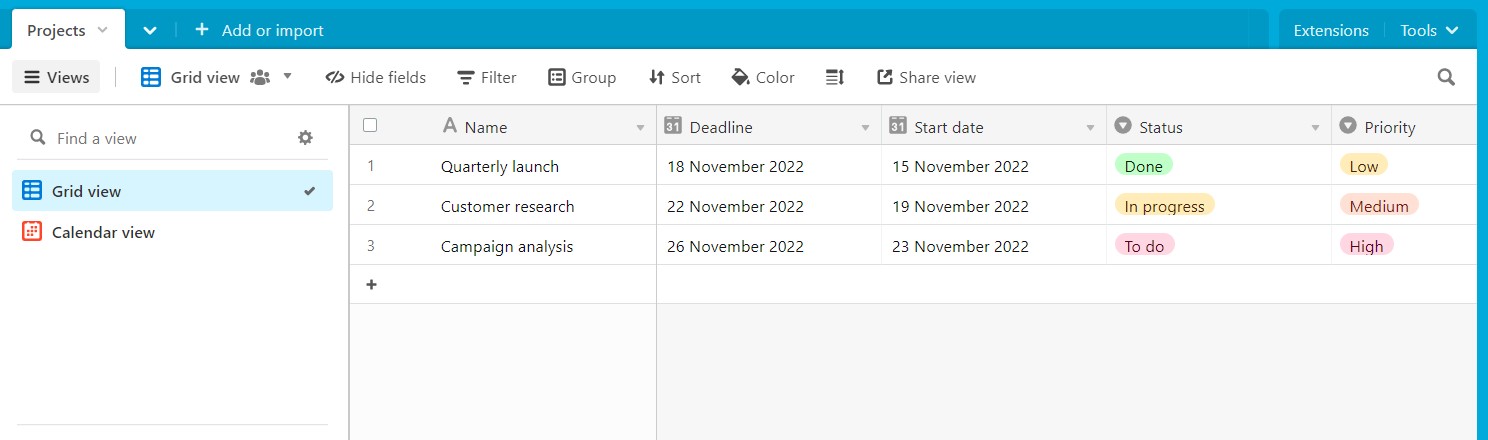Click the row height icon
This screenshot has width=1488, height=440.
(x=835, y=77)
